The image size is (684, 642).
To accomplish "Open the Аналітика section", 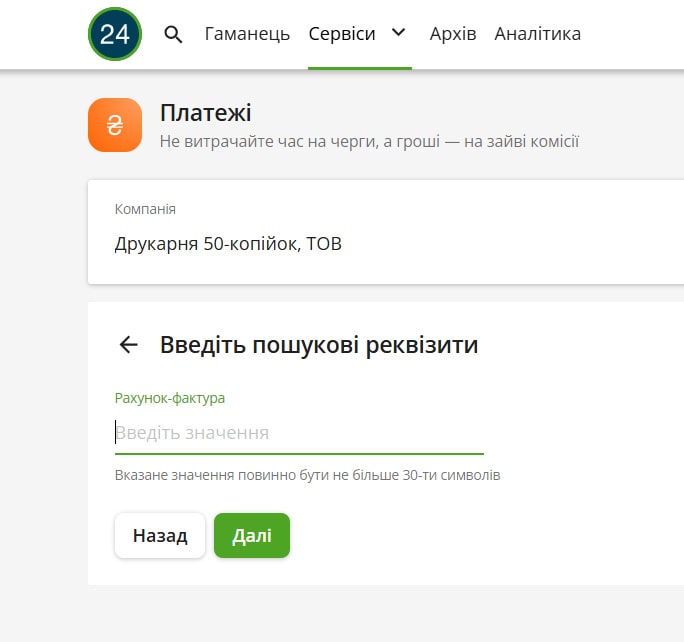I will [537, 34].
